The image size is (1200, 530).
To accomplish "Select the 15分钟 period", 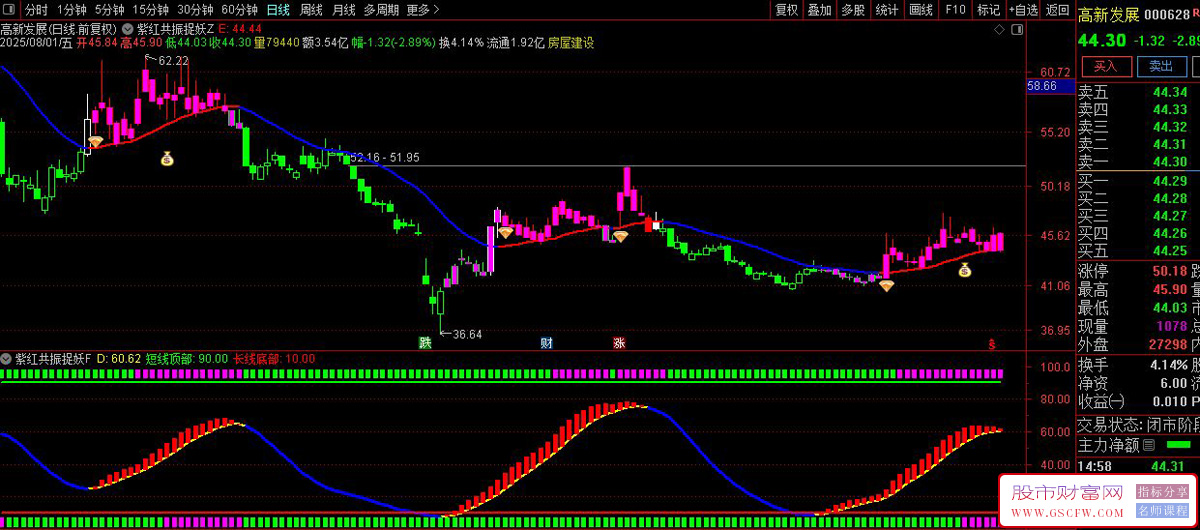I will coord(150,10).
